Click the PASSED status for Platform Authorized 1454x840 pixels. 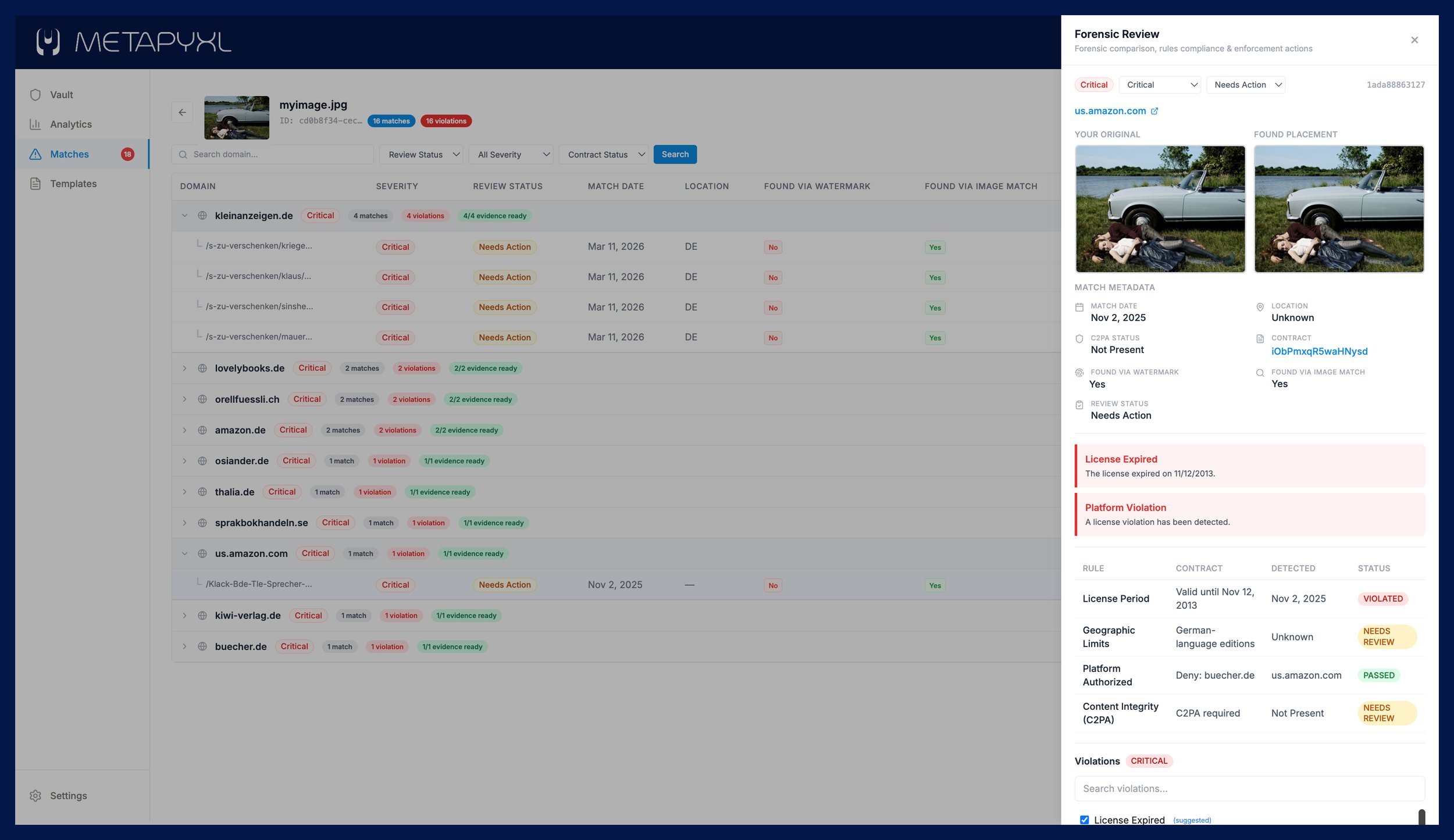coord(1378,675)
